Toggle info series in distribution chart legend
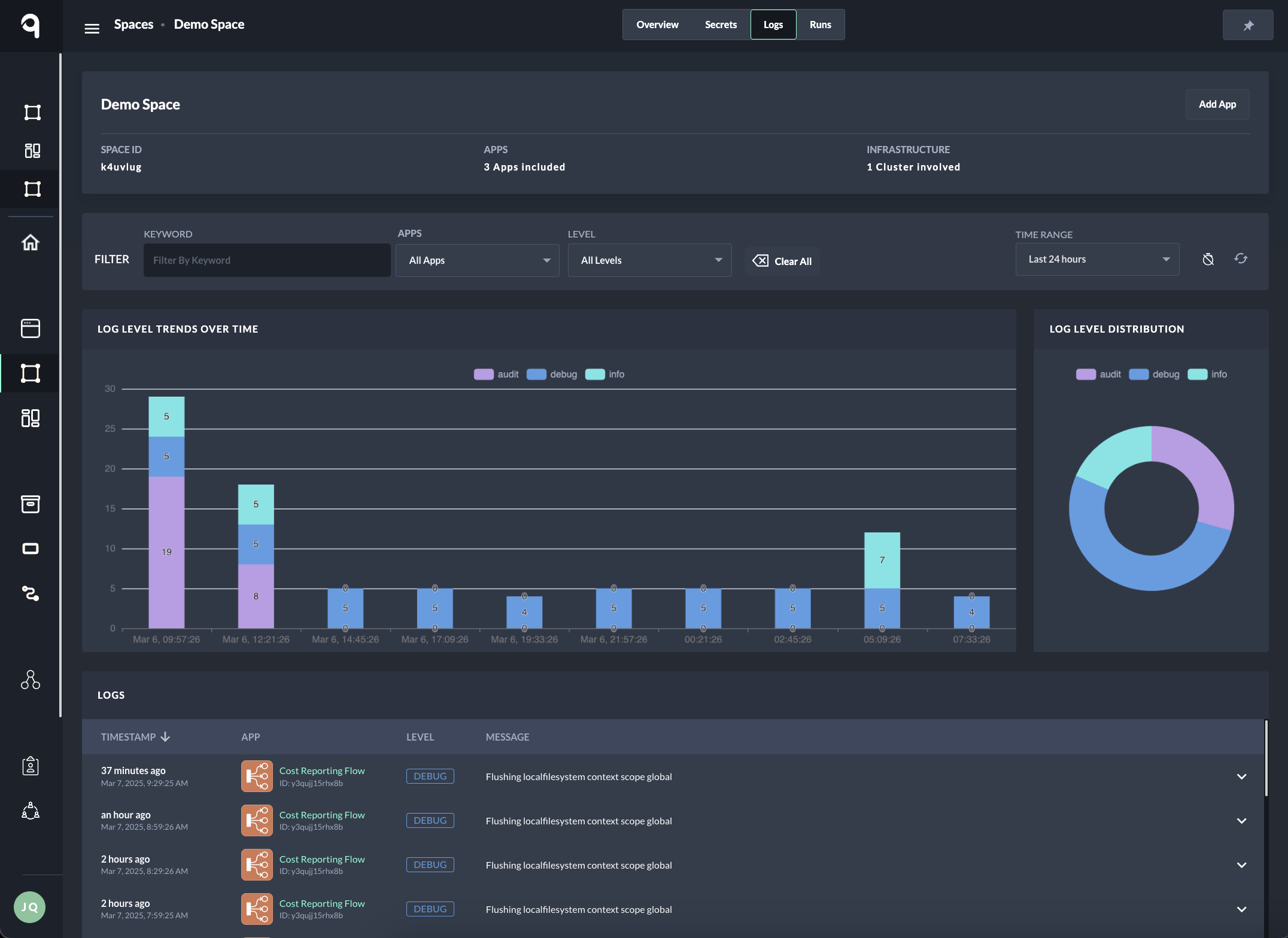This screenshot has width=1288, height=938. point(1207,374)
